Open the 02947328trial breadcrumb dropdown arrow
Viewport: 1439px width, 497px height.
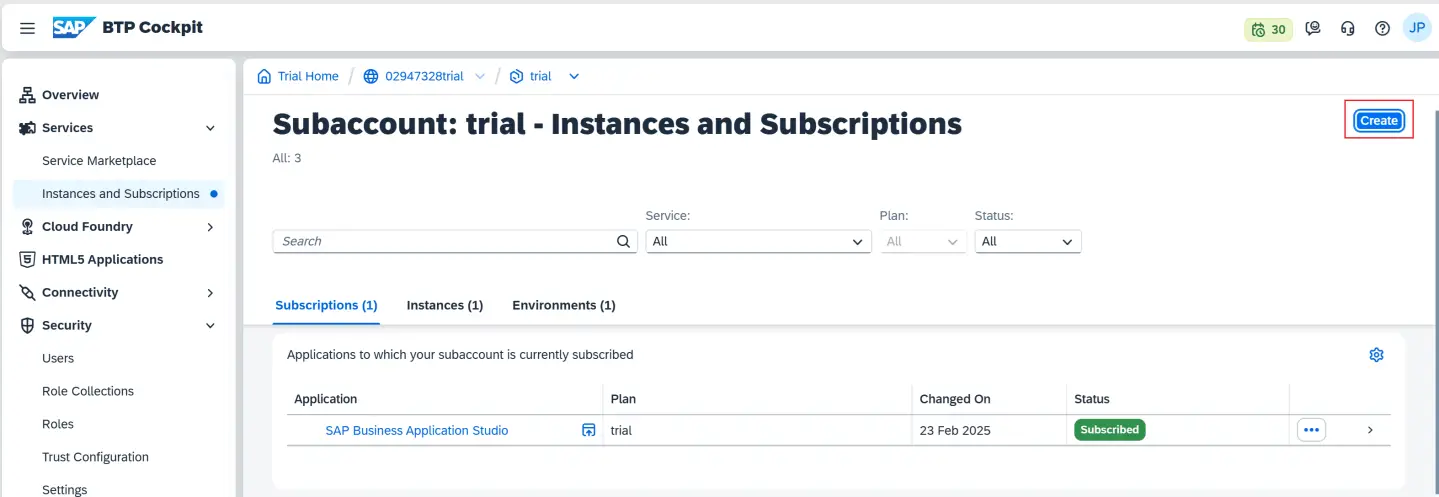coord(479,76)
